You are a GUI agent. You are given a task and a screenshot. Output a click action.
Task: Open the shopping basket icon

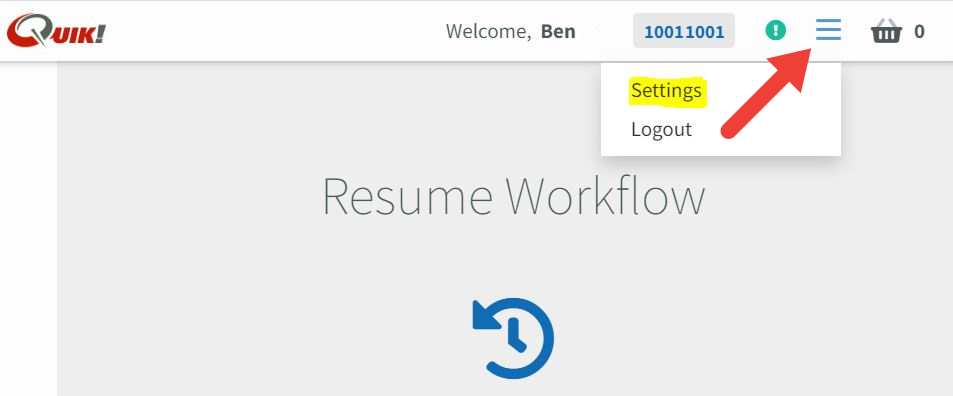pyautogui.click(x=887, y=30)
